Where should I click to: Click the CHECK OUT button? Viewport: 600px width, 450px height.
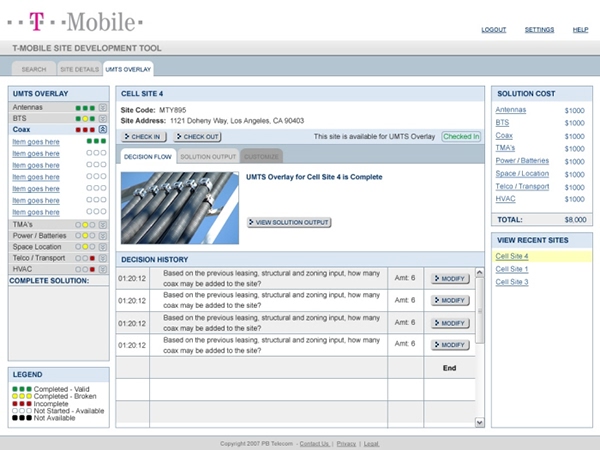197,137
